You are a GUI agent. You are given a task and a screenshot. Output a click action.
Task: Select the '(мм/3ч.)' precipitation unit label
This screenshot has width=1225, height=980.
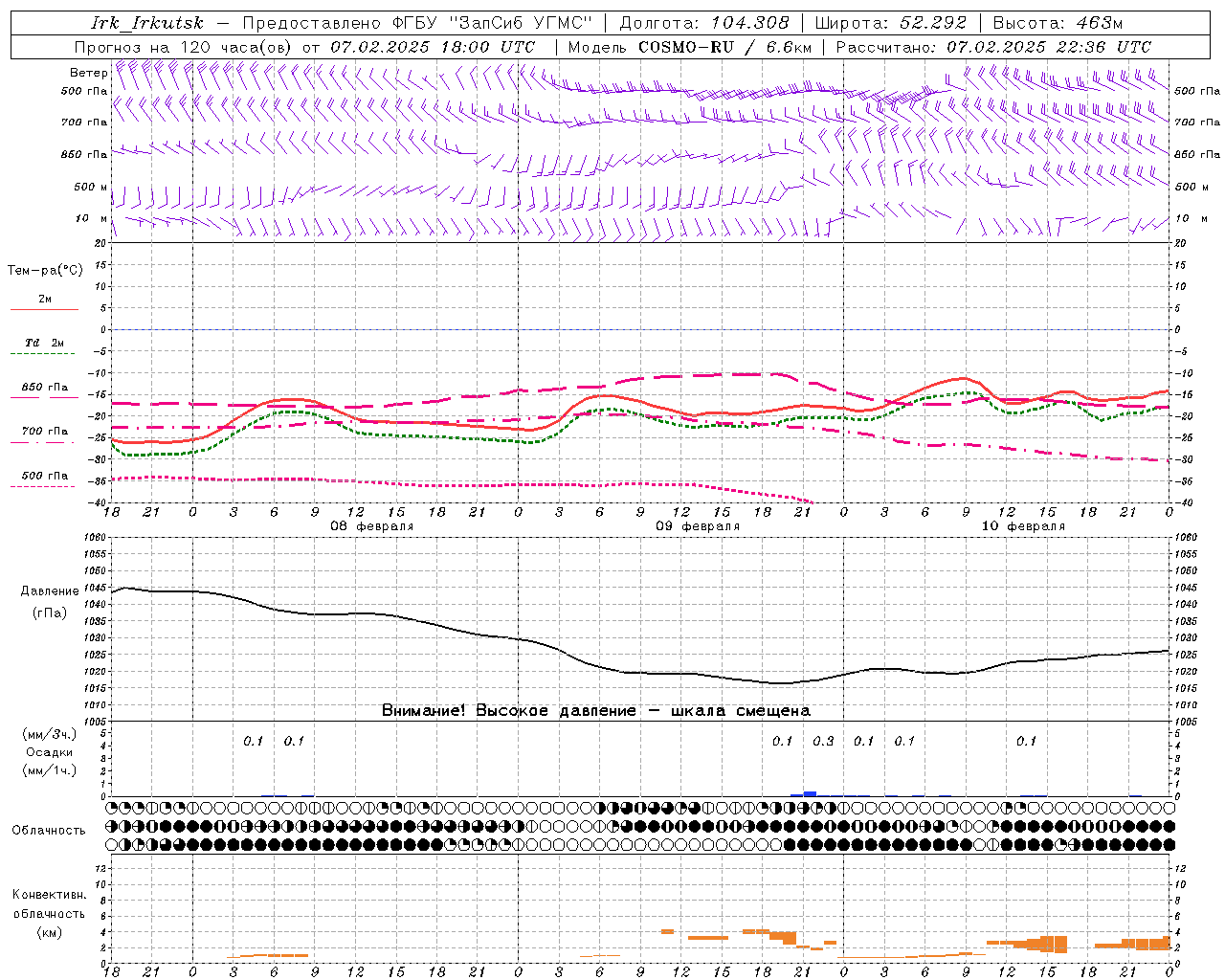(50, 734)
